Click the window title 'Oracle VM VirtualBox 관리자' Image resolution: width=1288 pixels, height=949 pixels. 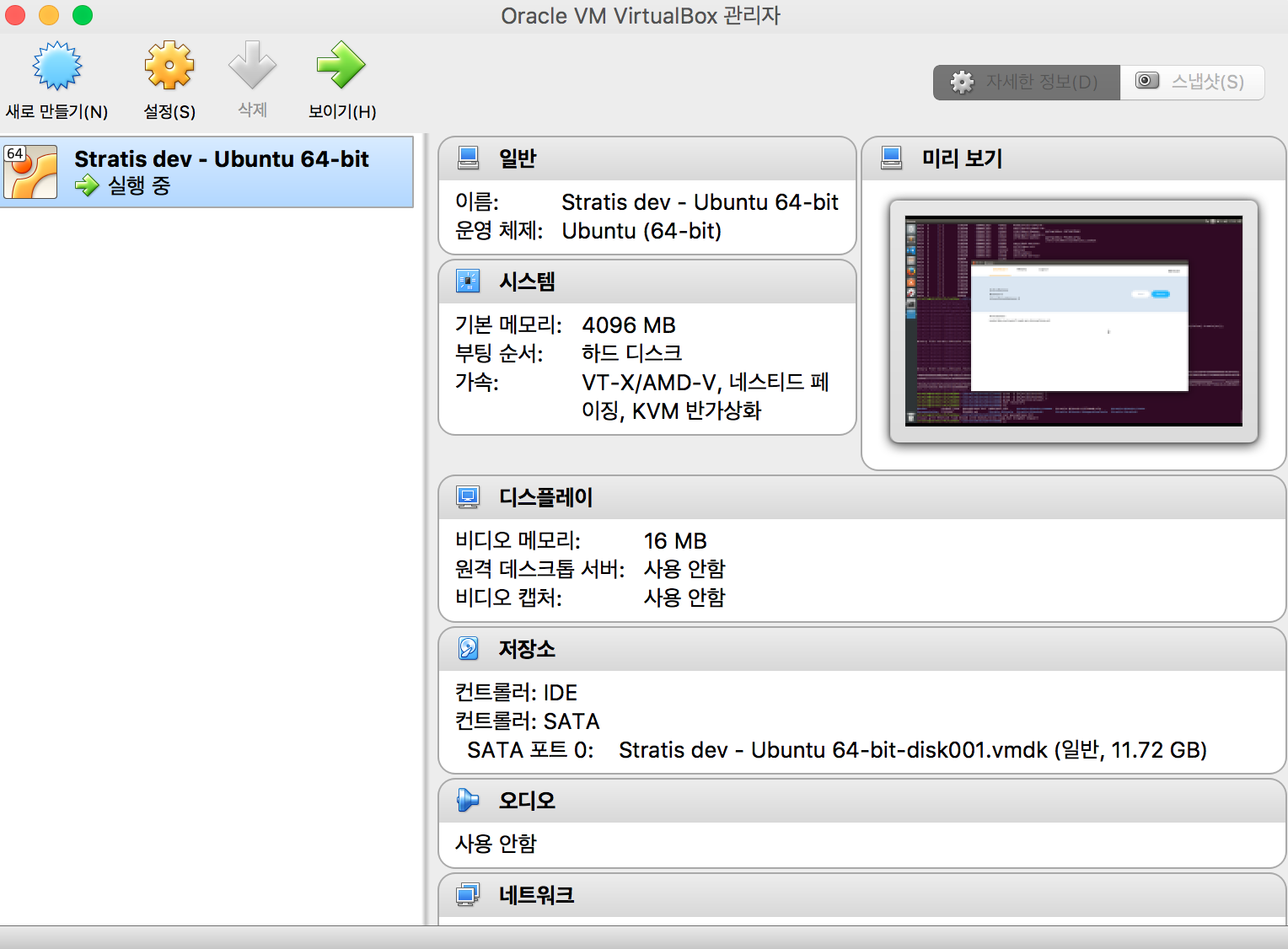(641, 16)
